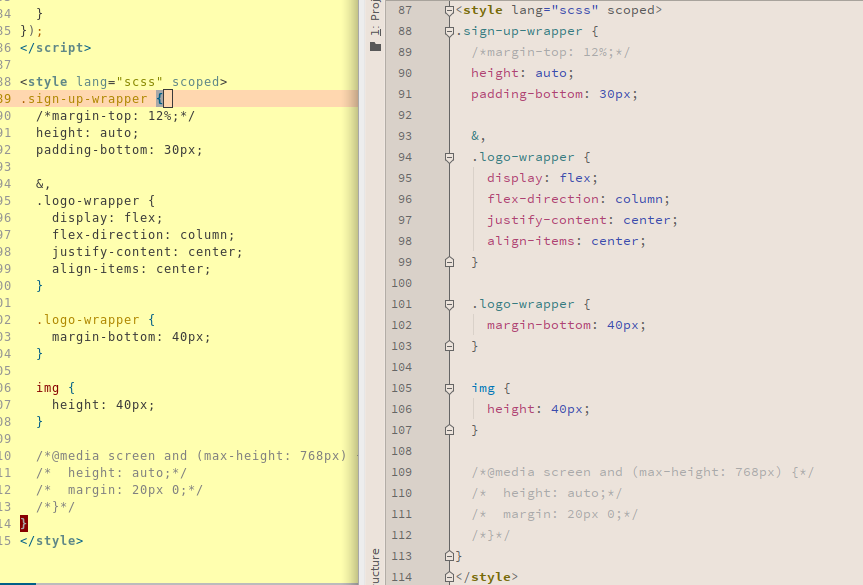Click the fold end marker on line 113
The height and width of the screenshot is (585, 863).
(449, 556)
